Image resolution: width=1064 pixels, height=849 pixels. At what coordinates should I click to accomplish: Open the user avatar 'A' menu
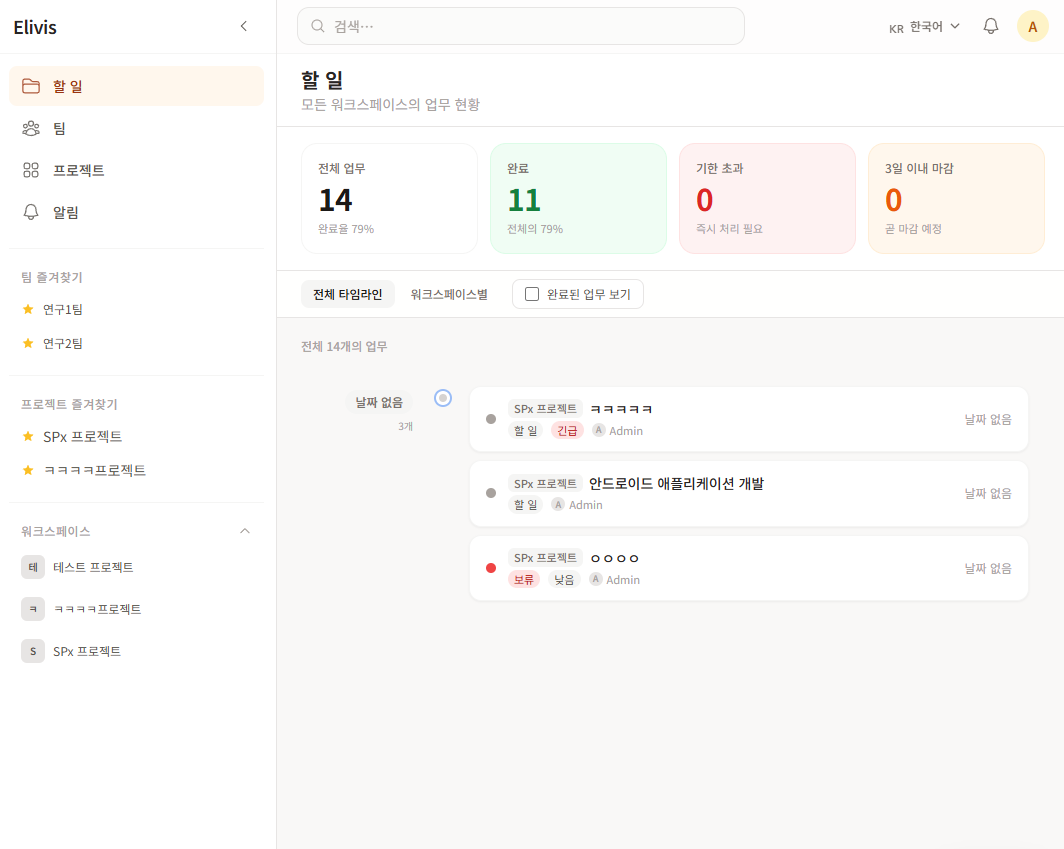tap(1032, 26)
